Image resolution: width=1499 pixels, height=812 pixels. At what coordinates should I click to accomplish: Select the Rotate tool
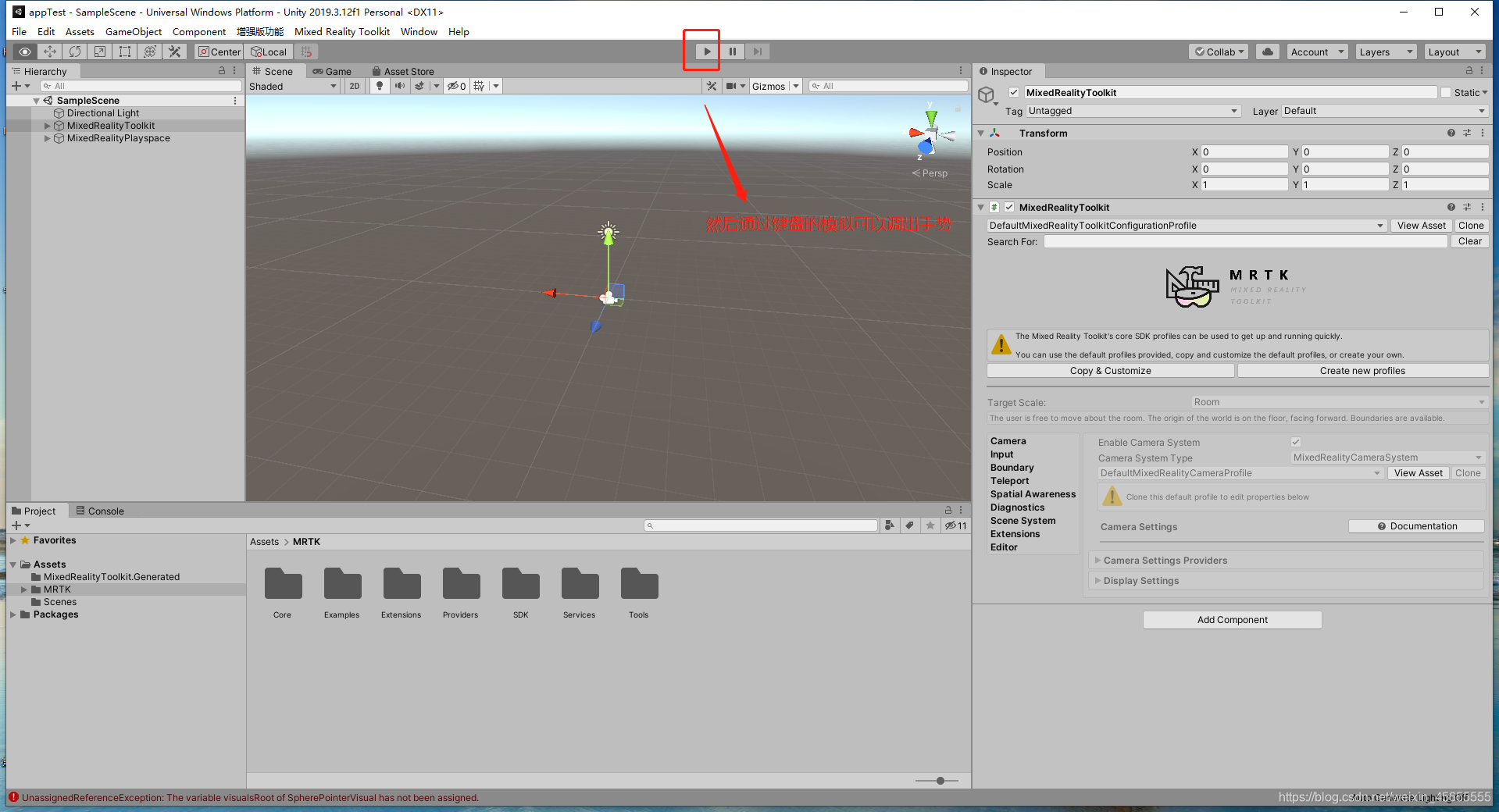(x=75, y=52)
